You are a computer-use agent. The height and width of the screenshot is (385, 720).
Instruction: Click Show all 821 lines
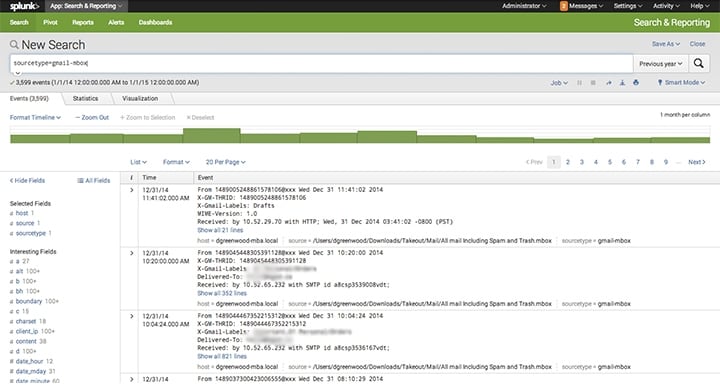(x=222, y=357)
